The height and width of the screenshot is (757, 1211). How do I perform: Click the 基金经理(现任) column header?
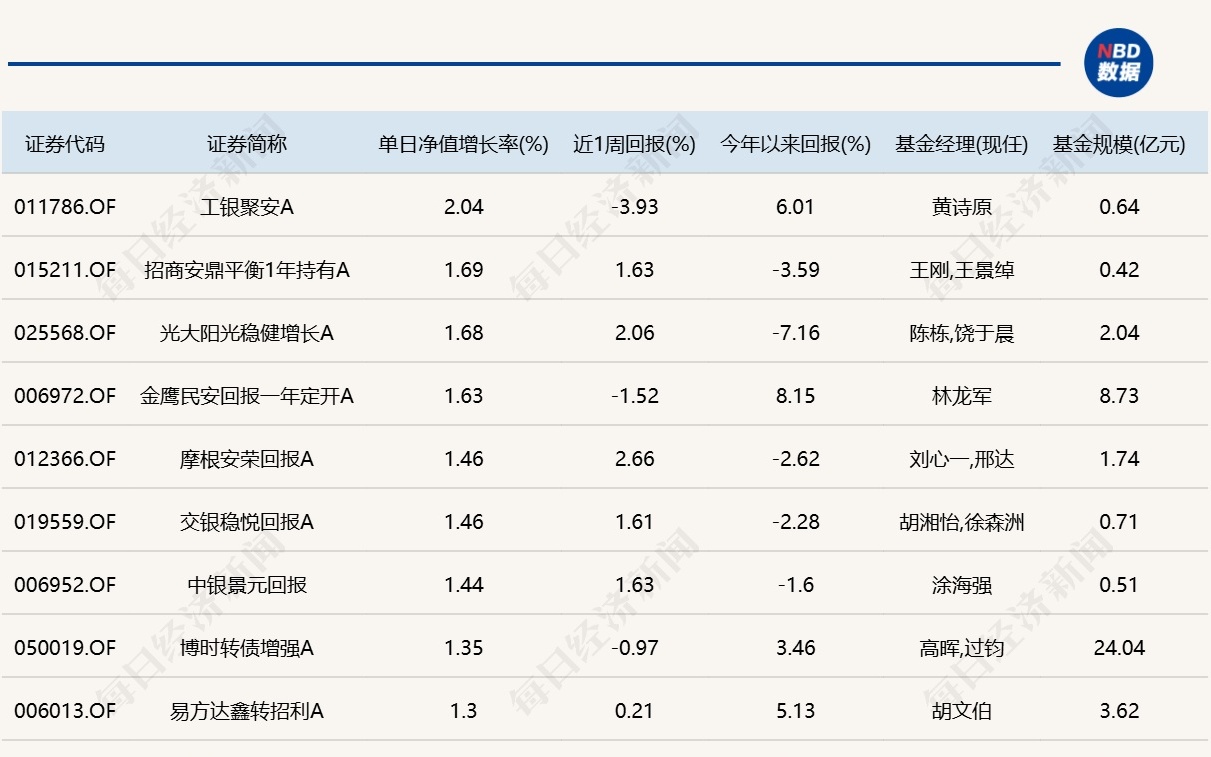pos(961,144)
